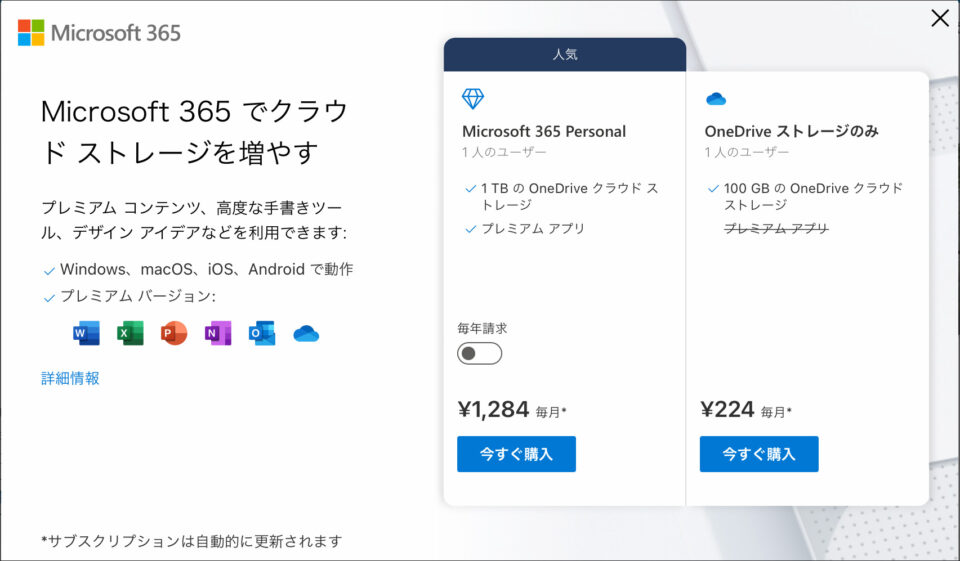Click the diamond icon above Microsoft 365 Personal
Screen dimensions: 960x561
(x=473, y=99)
